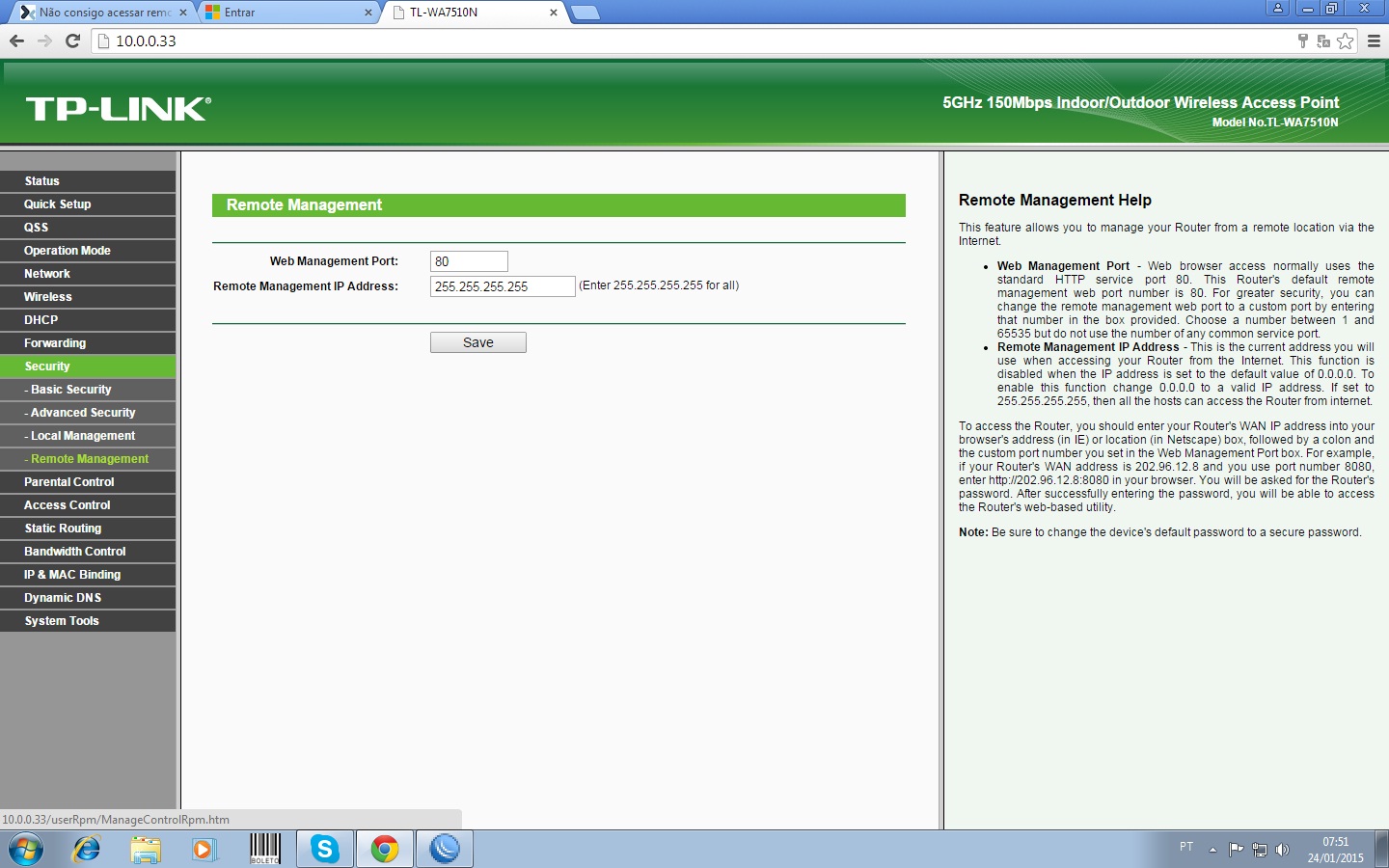
Task: Click the 'Model No.TL-WA7510N' text
Action: (1275, 122)
